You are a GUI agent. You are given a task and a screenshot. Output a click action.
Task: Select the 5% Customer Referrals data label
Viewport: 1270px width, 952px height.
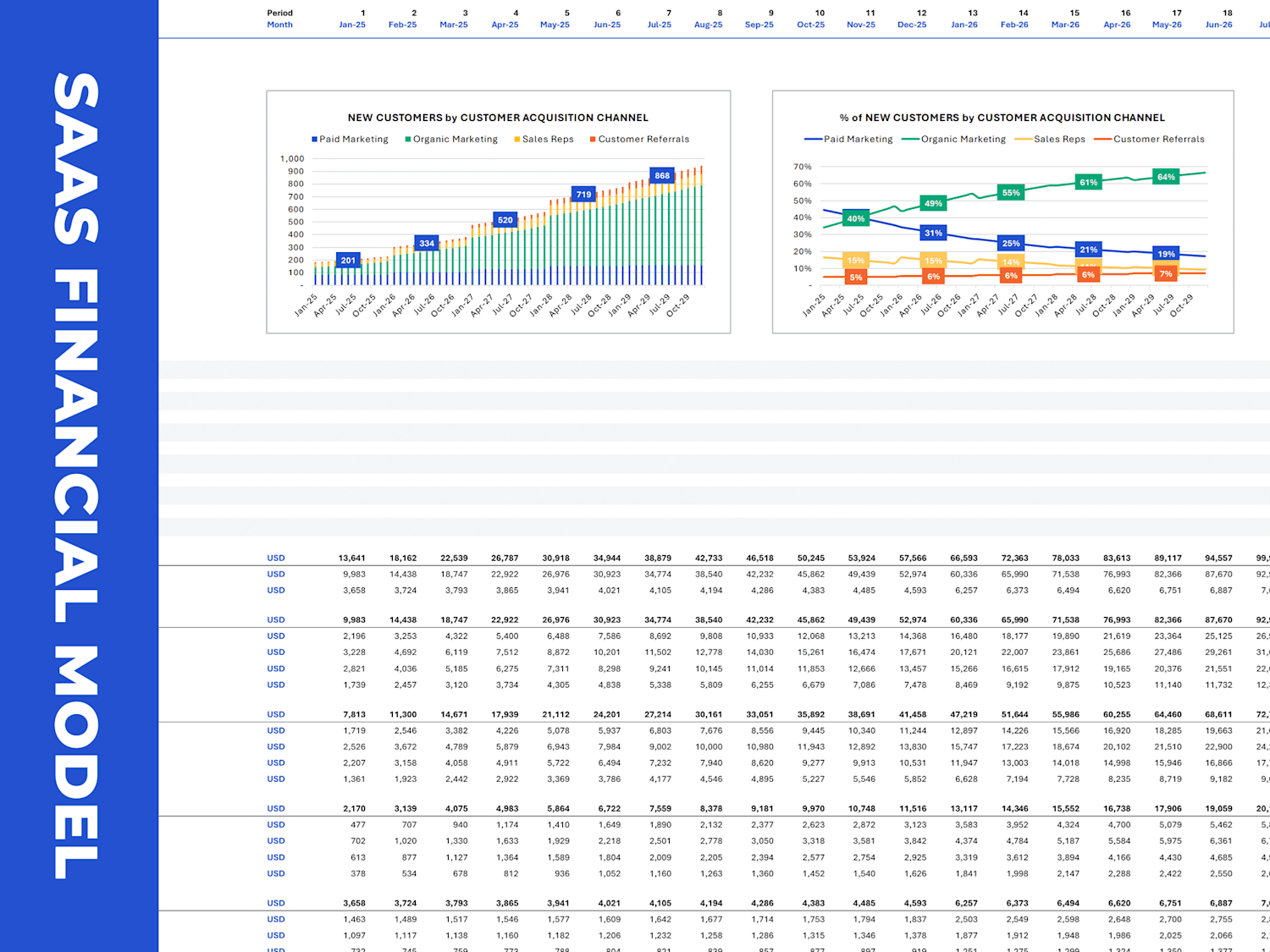click(x=856, y=278)
